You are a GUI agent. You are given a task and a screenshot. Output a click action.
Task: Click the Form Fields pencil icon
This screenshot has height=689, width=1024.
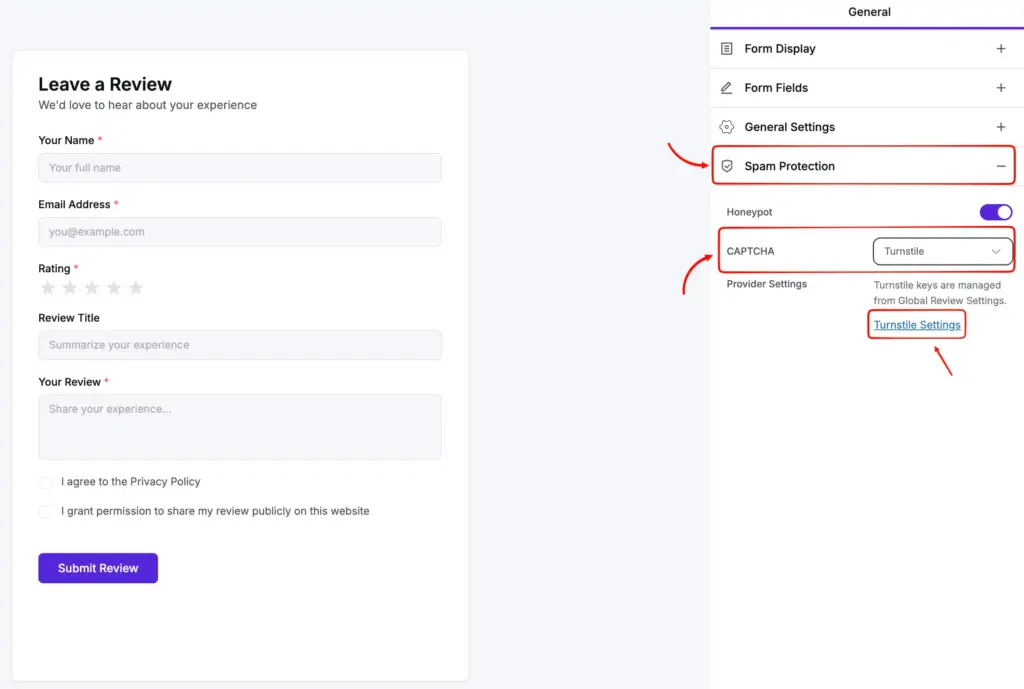click(727, 87)
